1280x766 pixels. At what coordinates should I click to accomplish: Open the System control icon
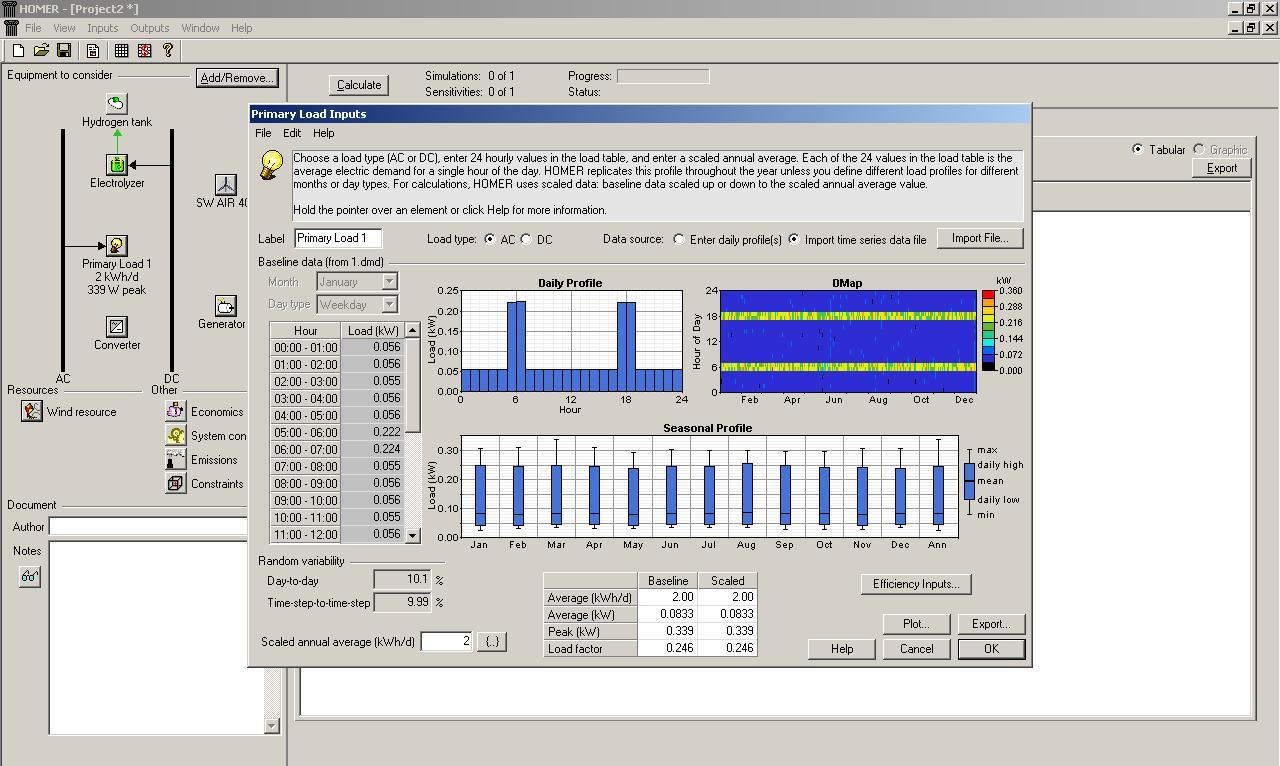coord(175,435)
